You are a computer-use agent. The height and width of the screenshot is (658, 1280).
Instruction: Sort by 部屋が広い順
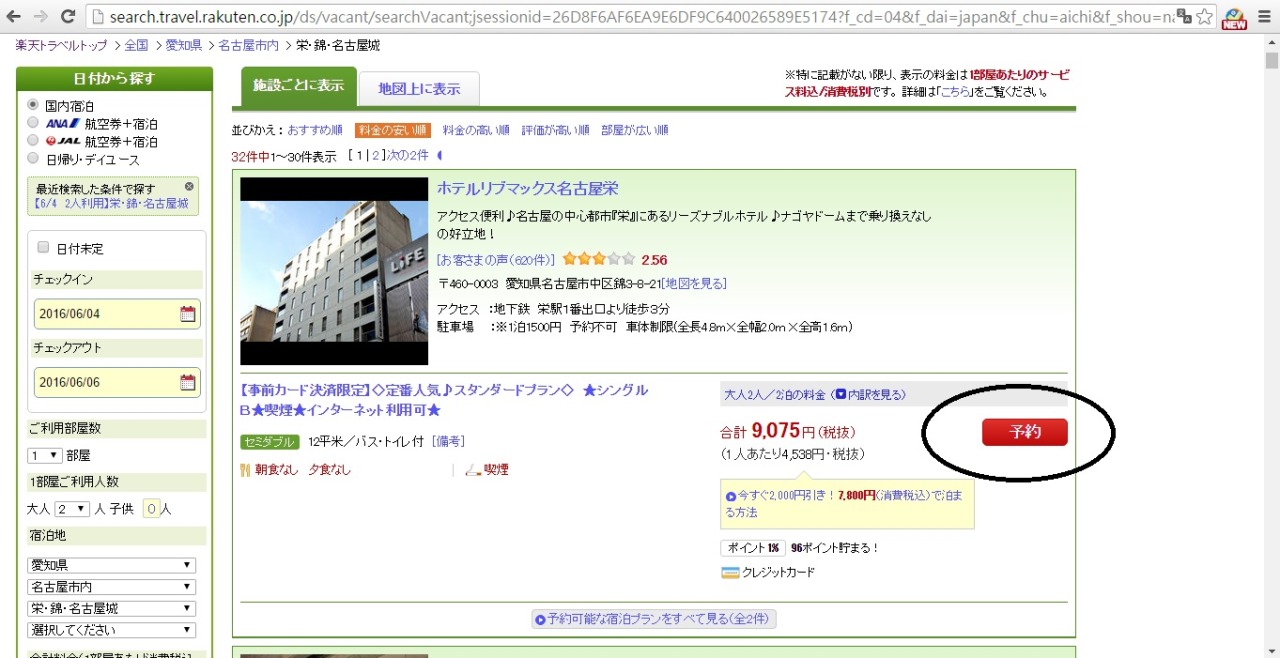tap(635, 130)
